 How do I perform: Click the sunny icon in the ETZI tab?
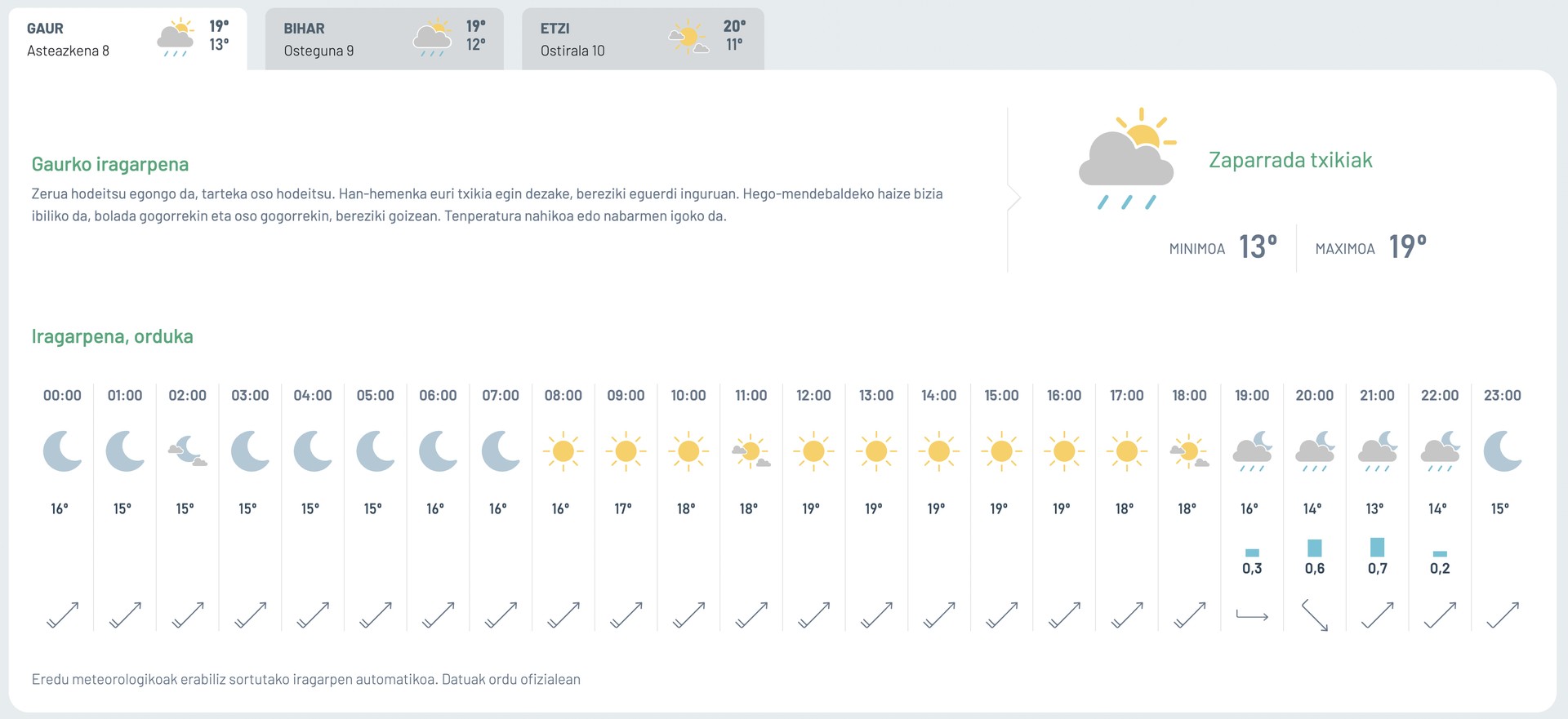(688, 38)
